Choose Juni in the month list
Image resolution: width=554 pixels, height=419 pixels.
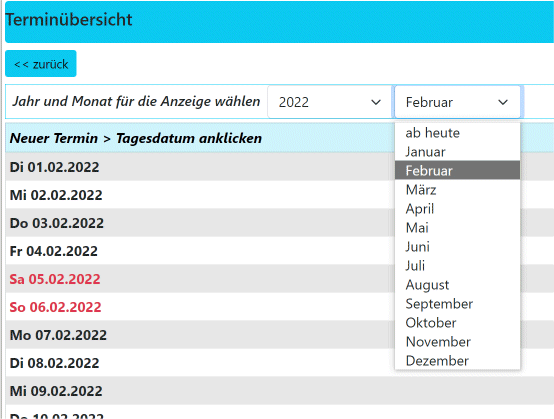point(458,247)
